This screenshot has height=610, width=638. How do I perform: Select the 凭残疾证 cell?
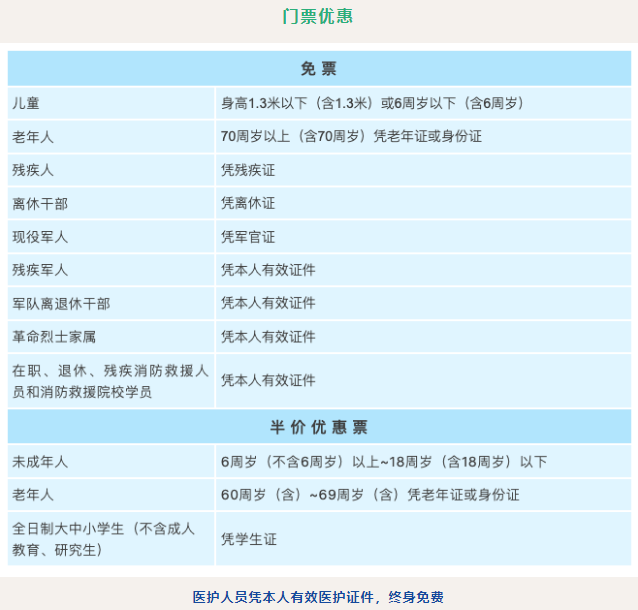pyautogui.click(x=424, y=170)
